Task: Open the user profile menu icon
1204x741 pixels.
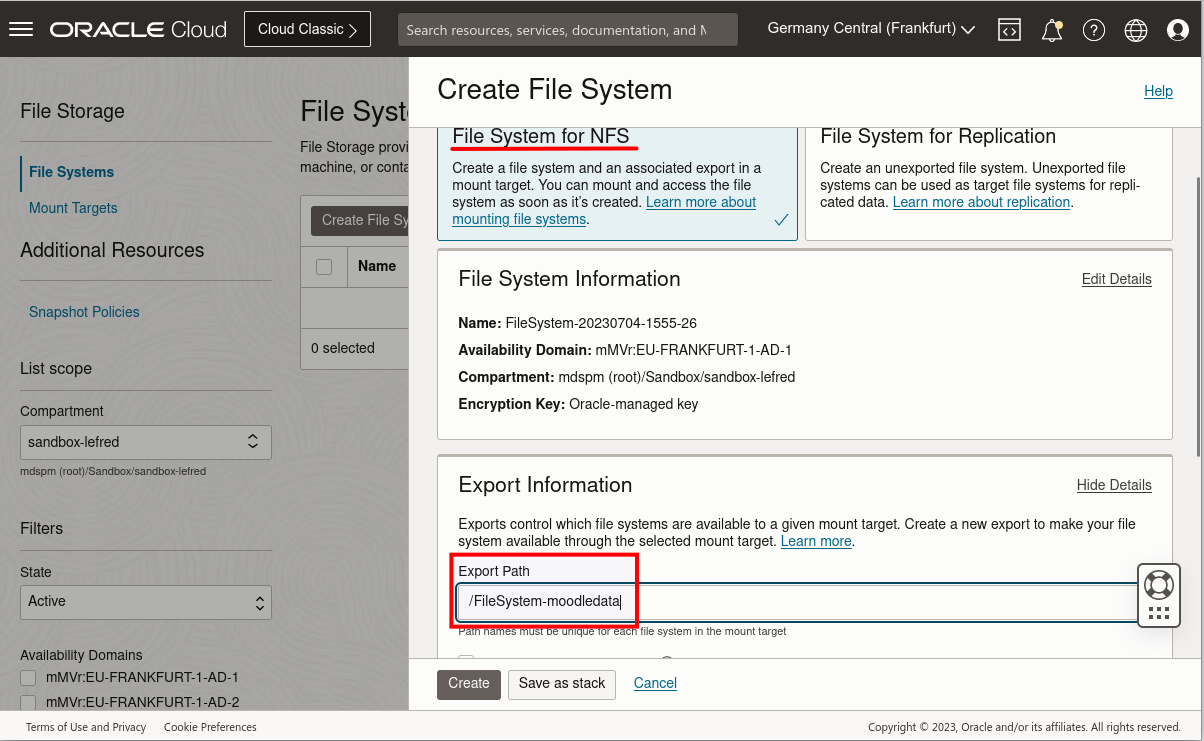Action: [x=1177, y=29]
